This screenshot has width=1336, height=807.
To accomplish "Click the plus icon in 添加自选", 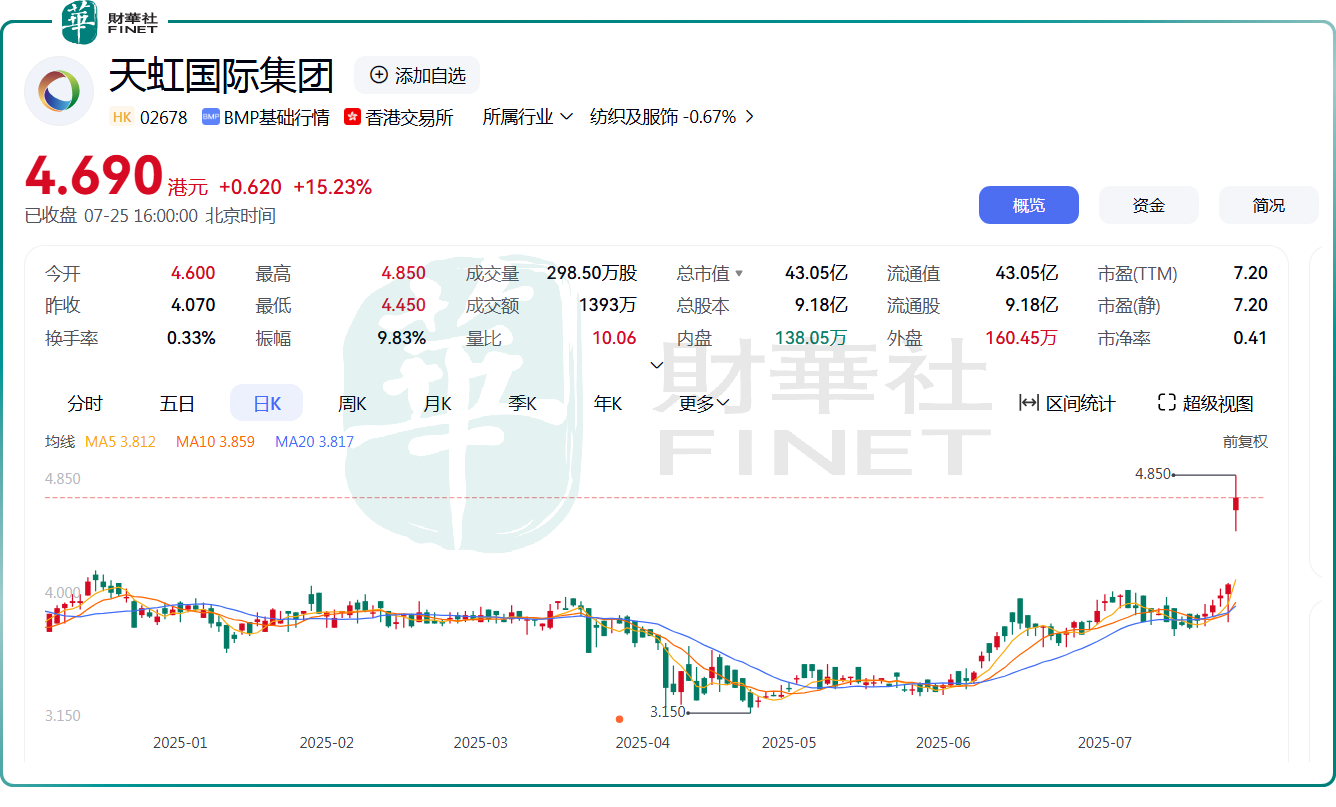I will click(379, 75).
